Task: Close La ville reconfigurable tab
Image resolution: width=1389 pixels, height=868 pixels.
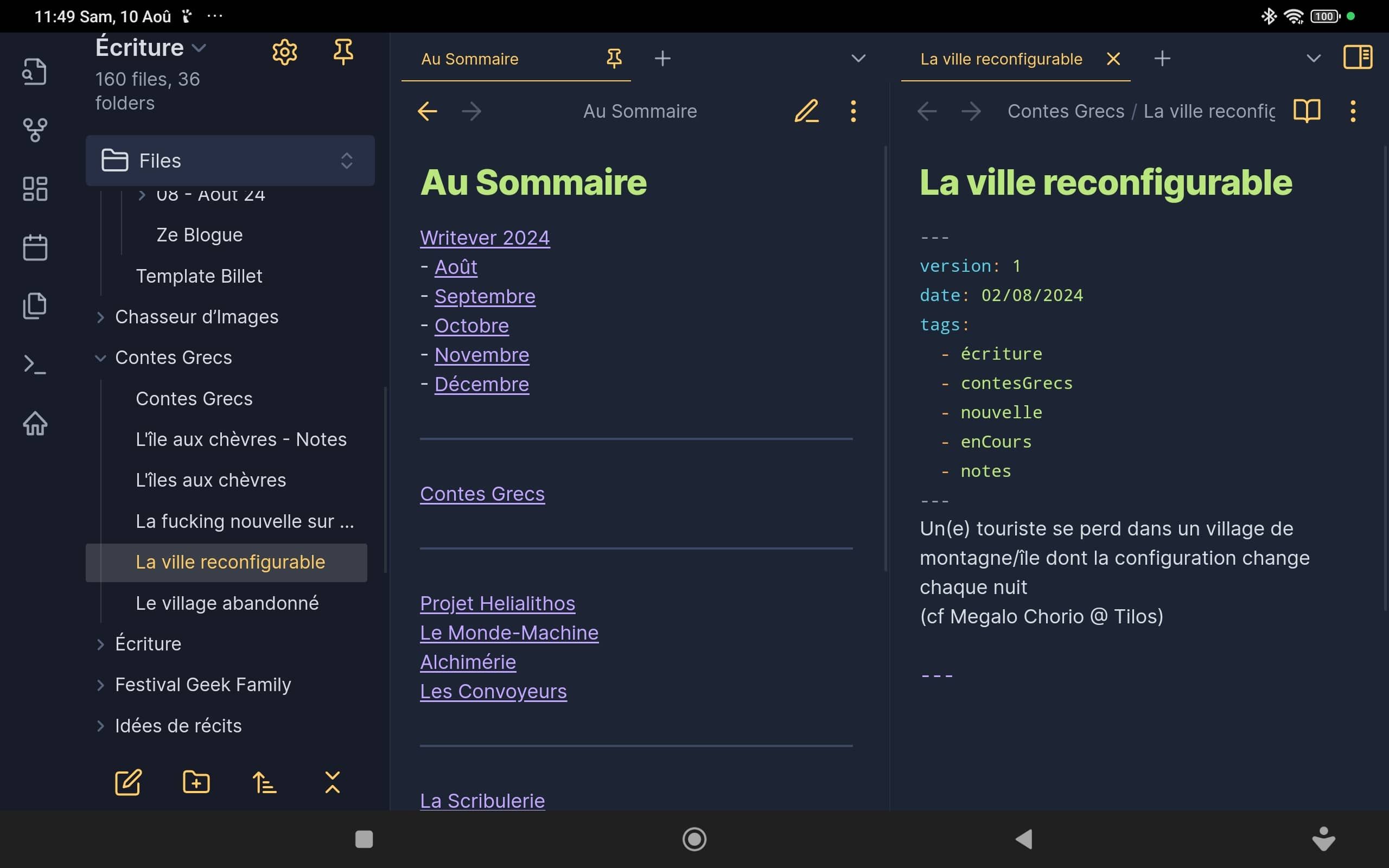Action: click(1113, 59)
